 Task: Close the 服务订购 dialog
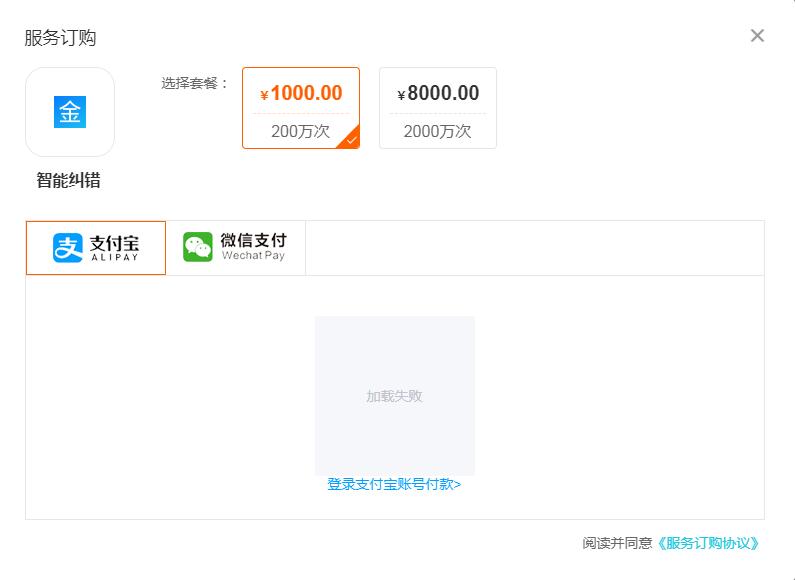click(x=757, y=36)
